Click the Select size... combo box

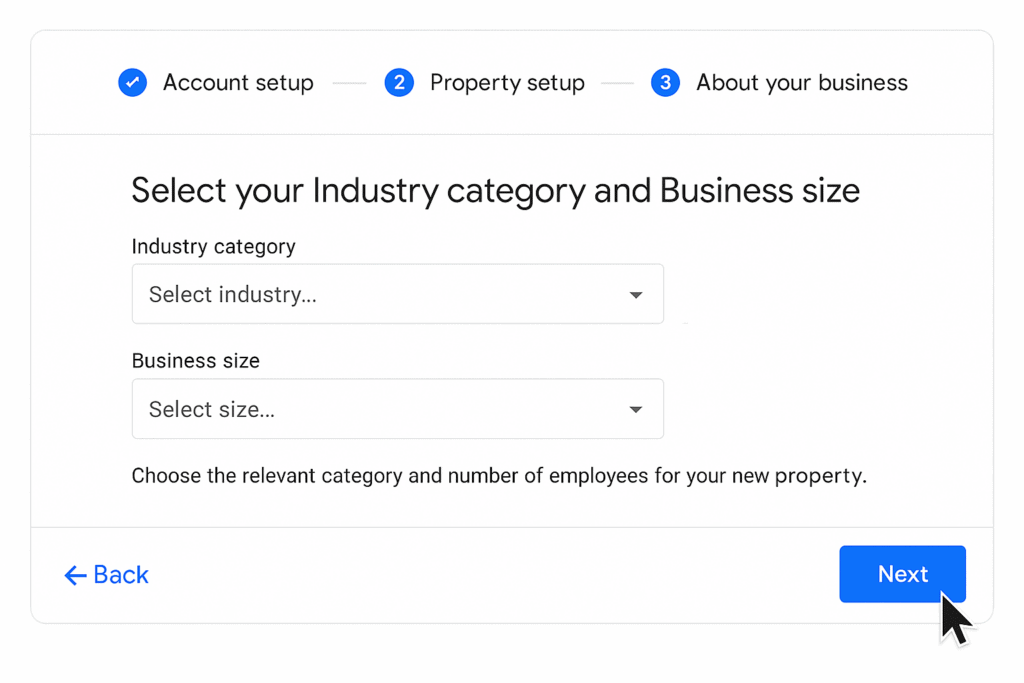[x=398, y=409]
